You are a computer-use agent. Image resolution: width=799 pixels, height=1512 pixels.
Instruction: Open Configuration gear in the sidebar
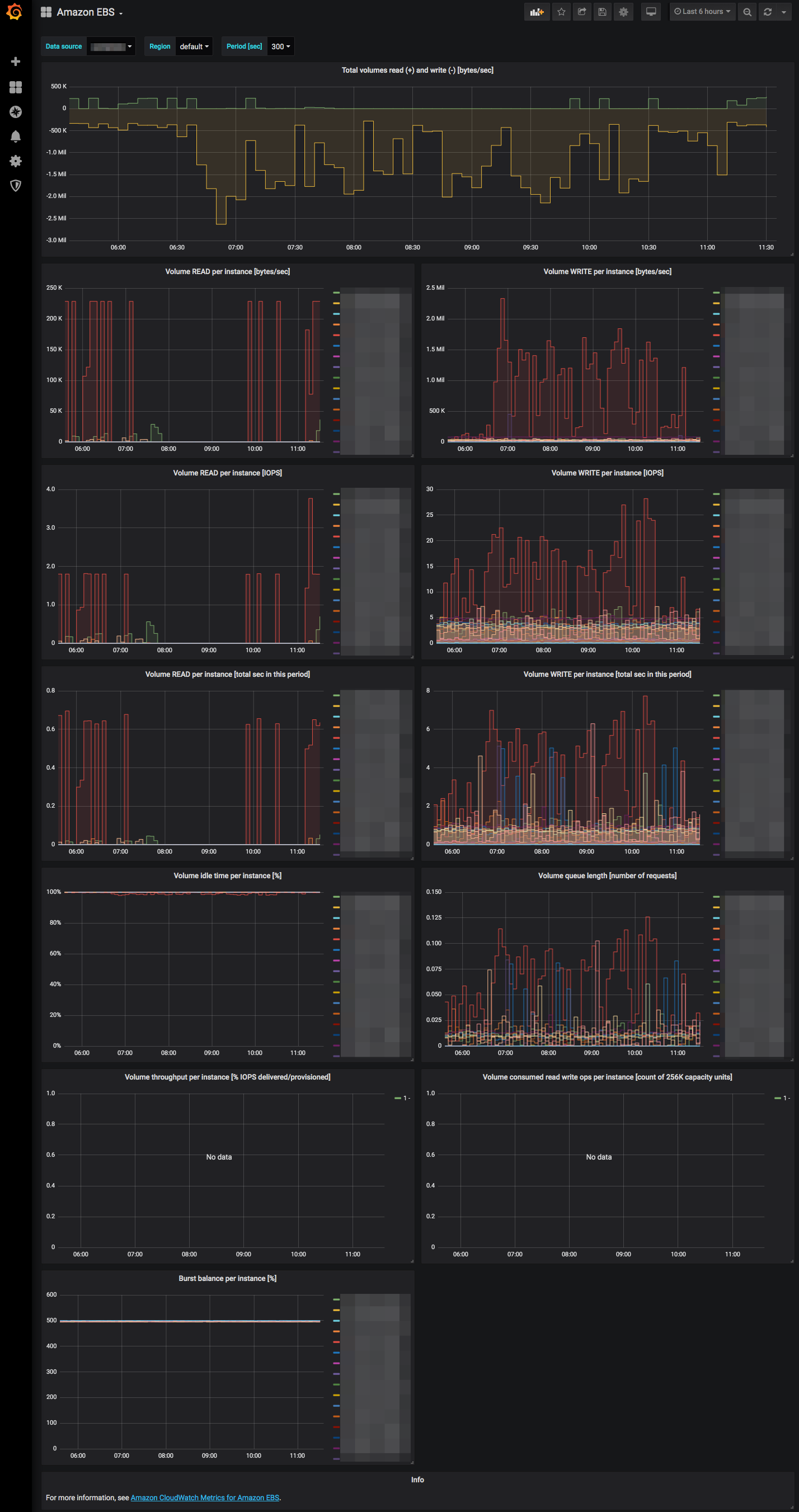point(16,162)
